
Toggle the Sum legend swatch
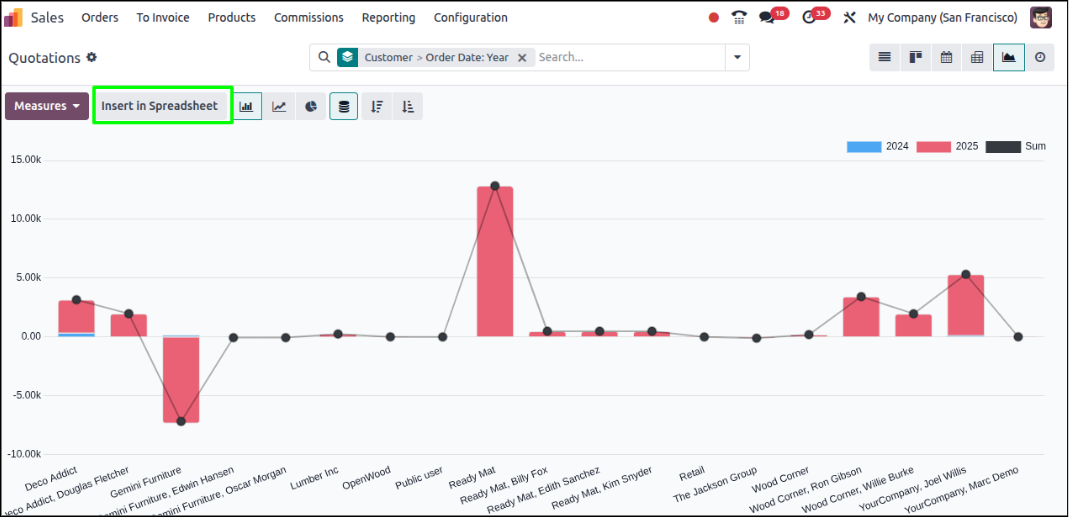coord(1003,146)
